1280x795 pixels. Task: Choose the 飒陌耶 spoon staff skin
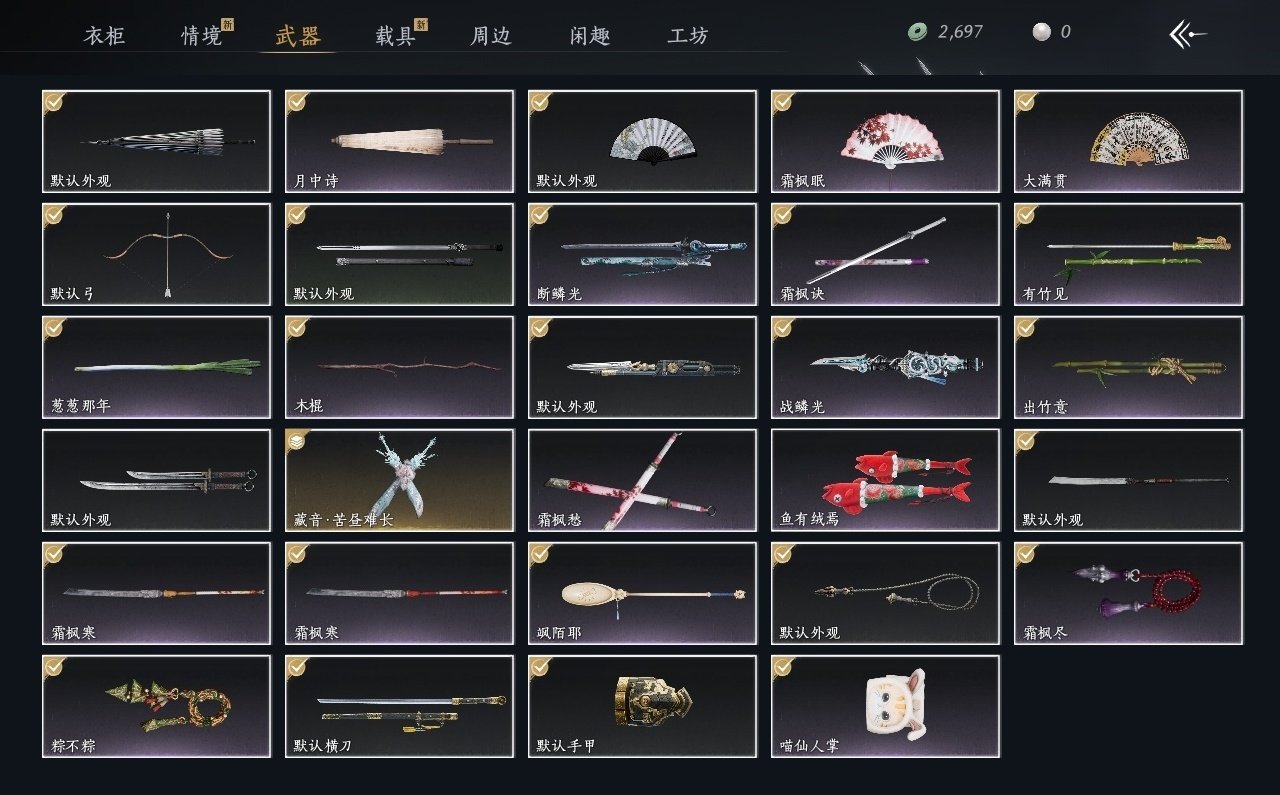click(642, 593)
